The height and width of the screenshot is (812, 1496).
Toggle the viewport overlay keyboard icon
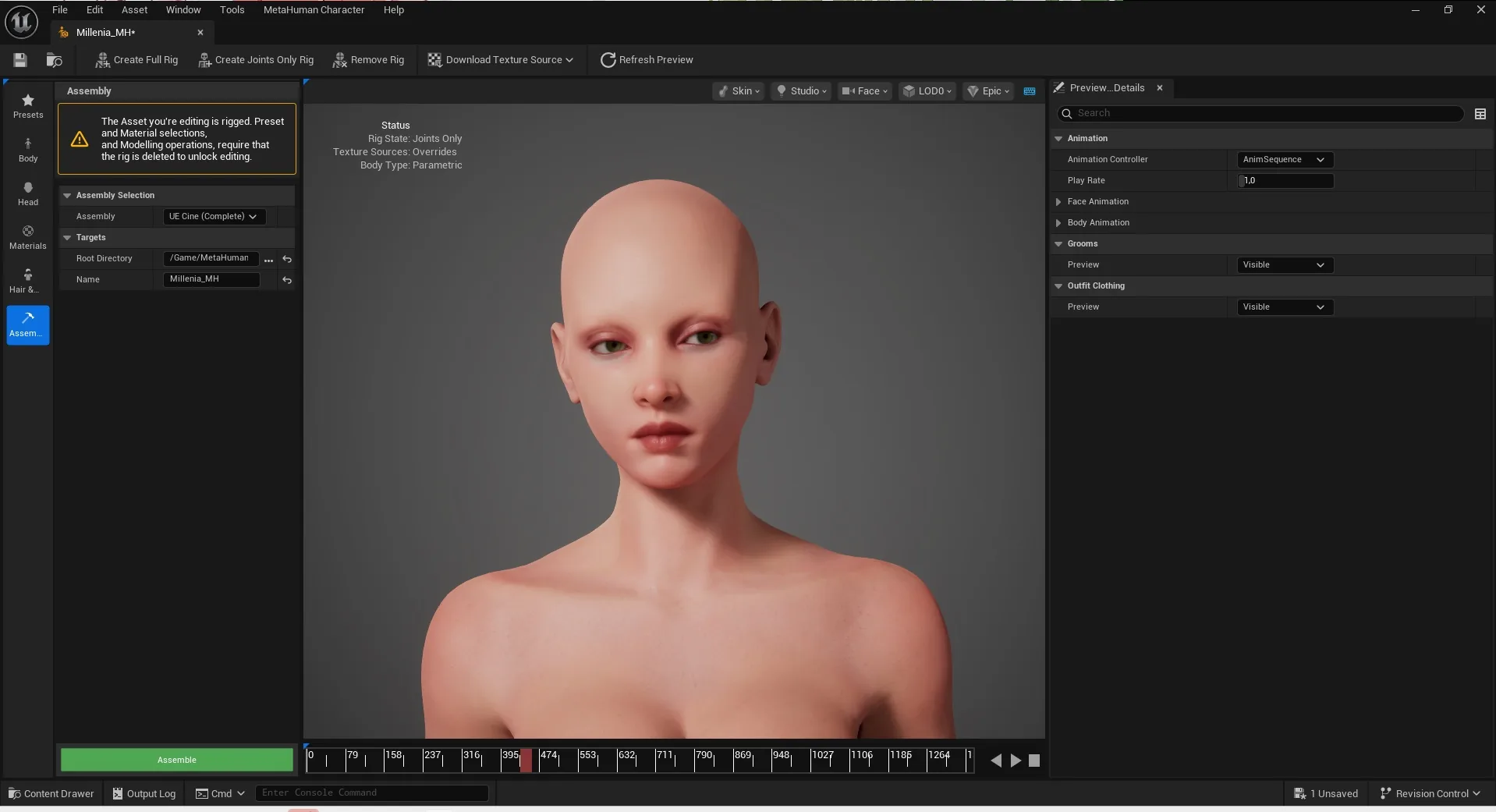[x=1030, y=91]
